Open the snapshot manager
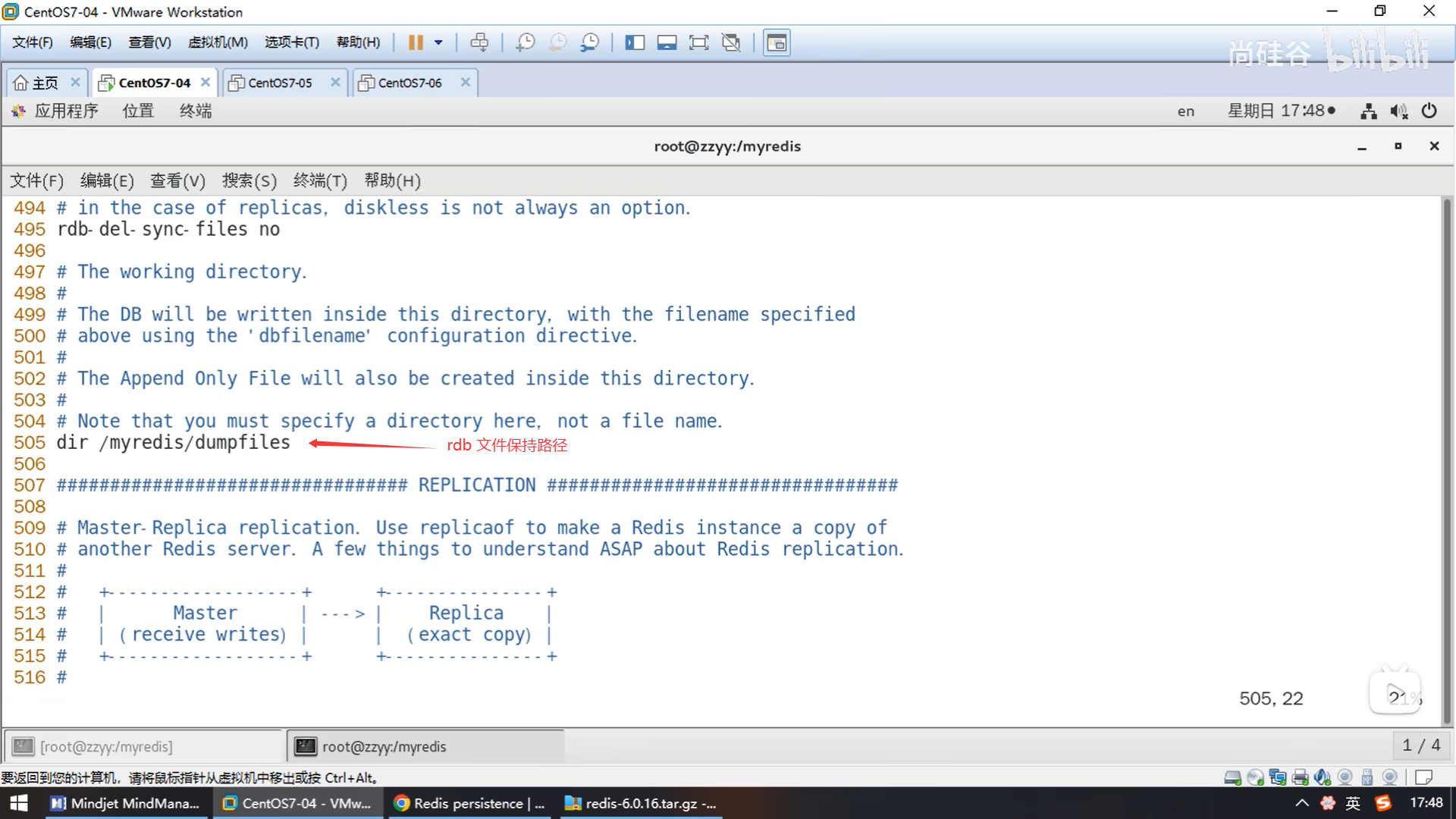1456x819 pixels. pos(589,42)
